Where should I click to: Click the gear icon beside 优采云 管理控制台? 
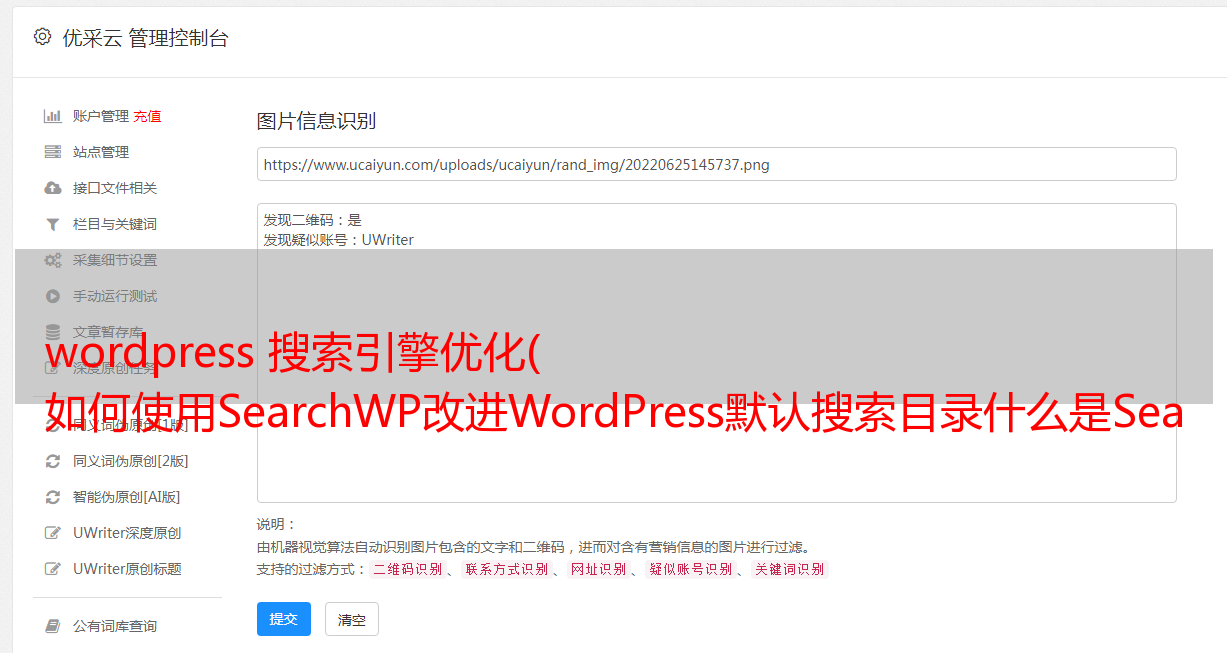point(42,37)
